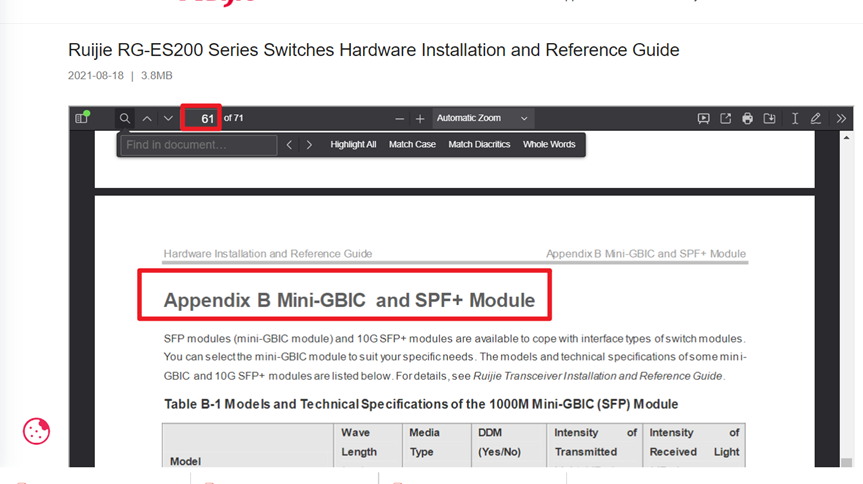Find next match arrow
The height and width of the screenshot is (484, 863).
(x=309, y=145)
